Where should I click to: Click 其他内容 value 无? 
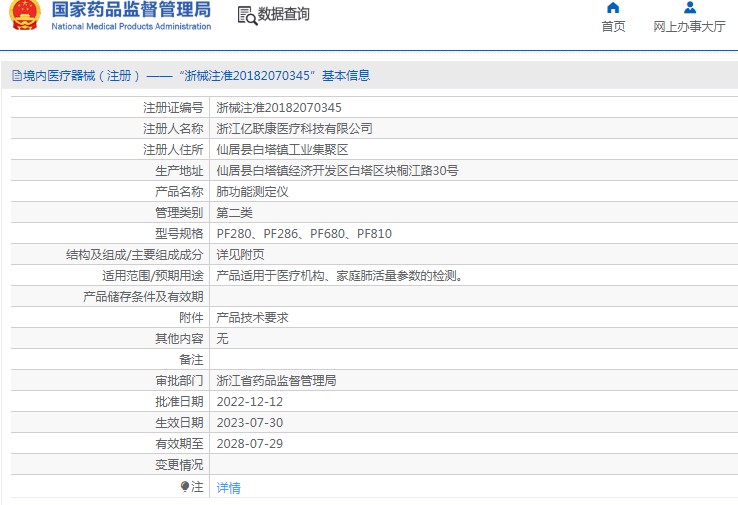point(222,338)
